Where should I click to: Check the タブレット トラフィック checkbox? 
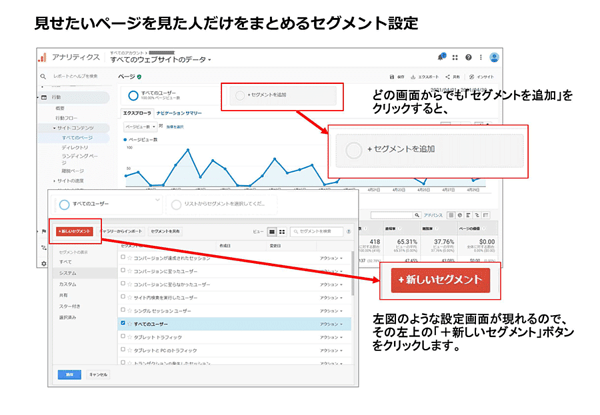tap(123, 336)
